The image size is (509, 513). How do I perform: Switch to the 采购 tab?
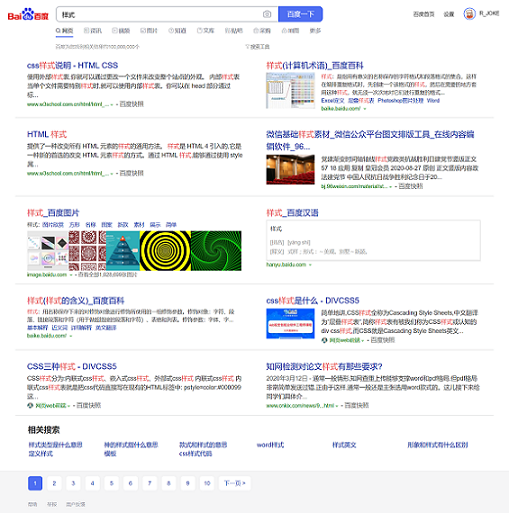(x=262, y=31)
